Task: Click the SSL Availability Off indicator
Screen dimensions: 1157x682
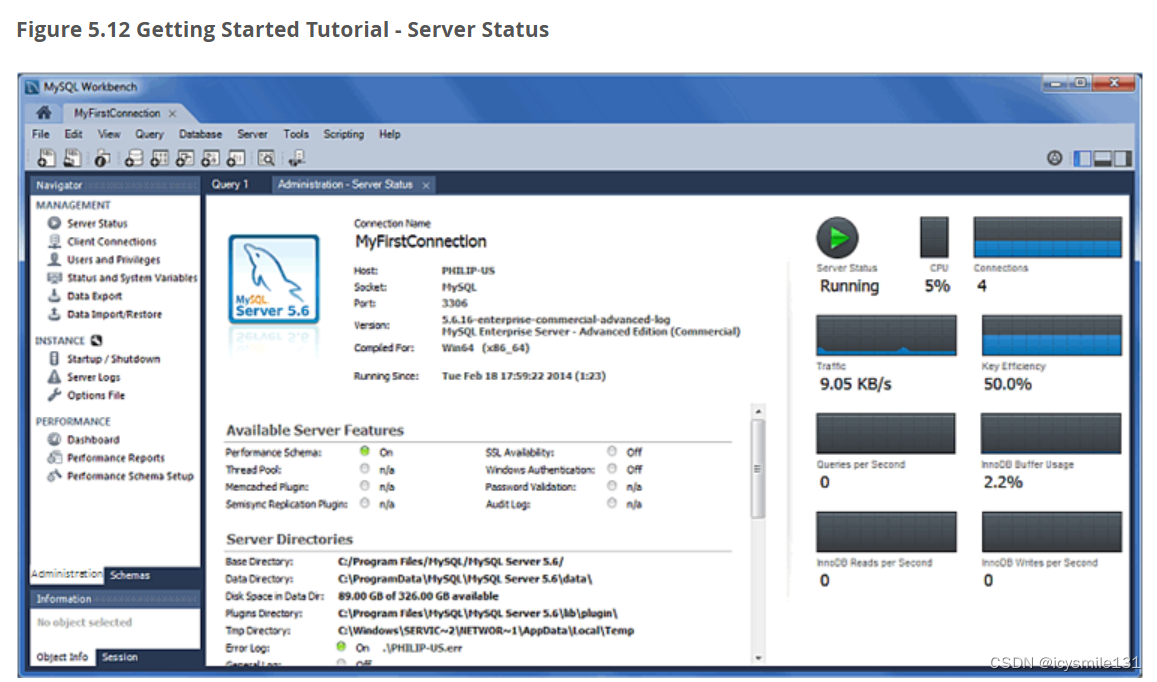Action: click(612, 451)
